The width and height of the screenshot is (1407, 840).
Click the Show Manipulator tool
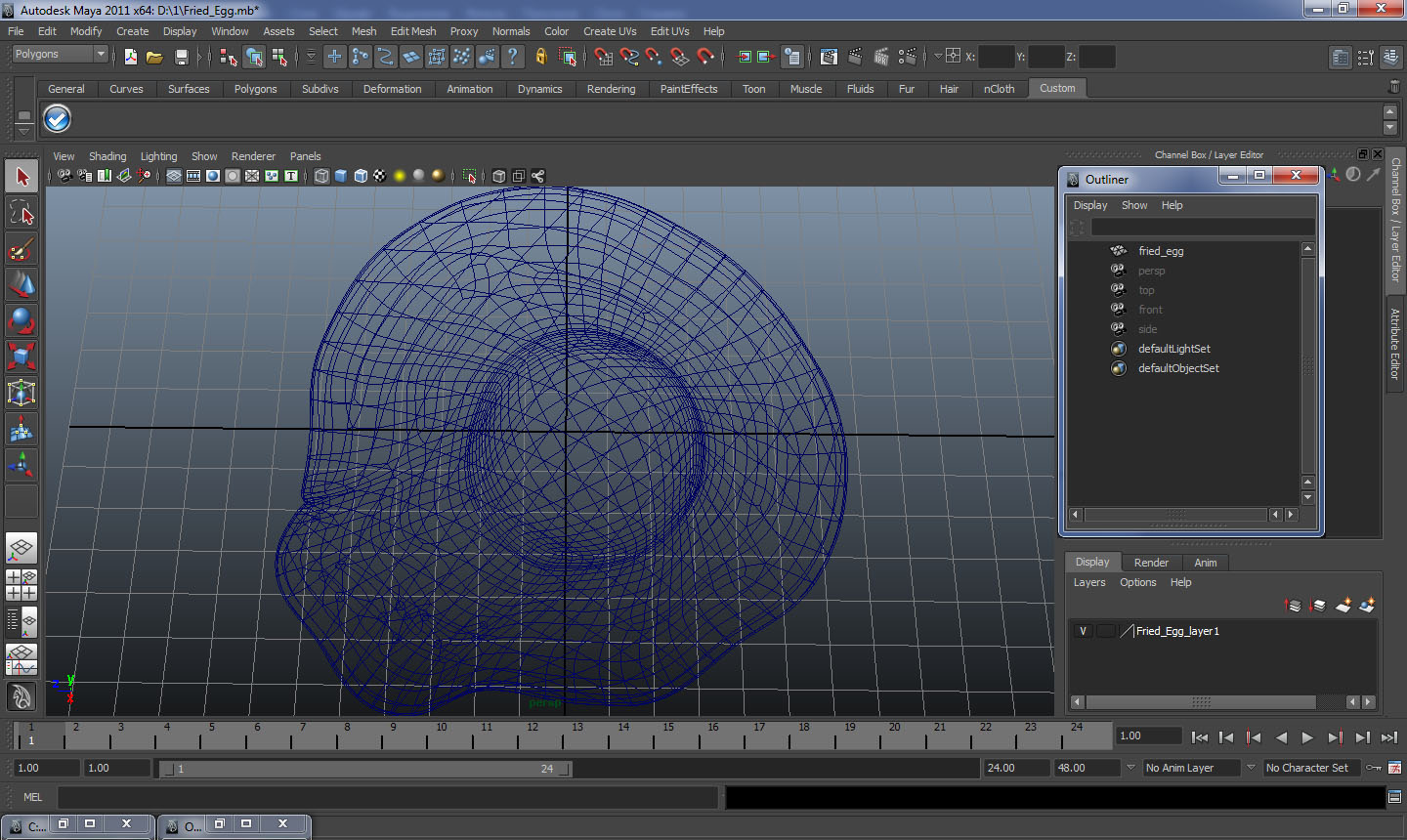click(21, 465)
